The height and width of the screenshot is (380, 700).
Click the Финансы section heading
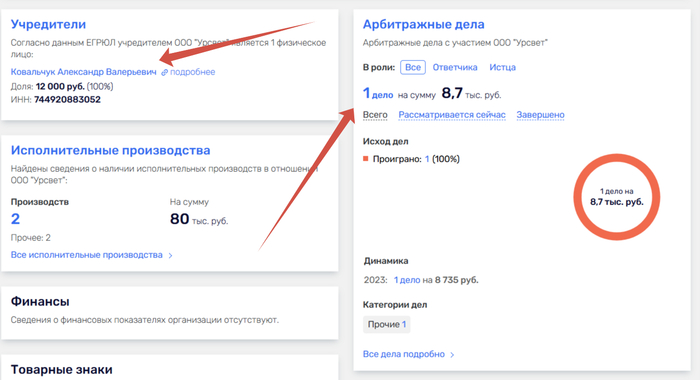click(40, 301)
